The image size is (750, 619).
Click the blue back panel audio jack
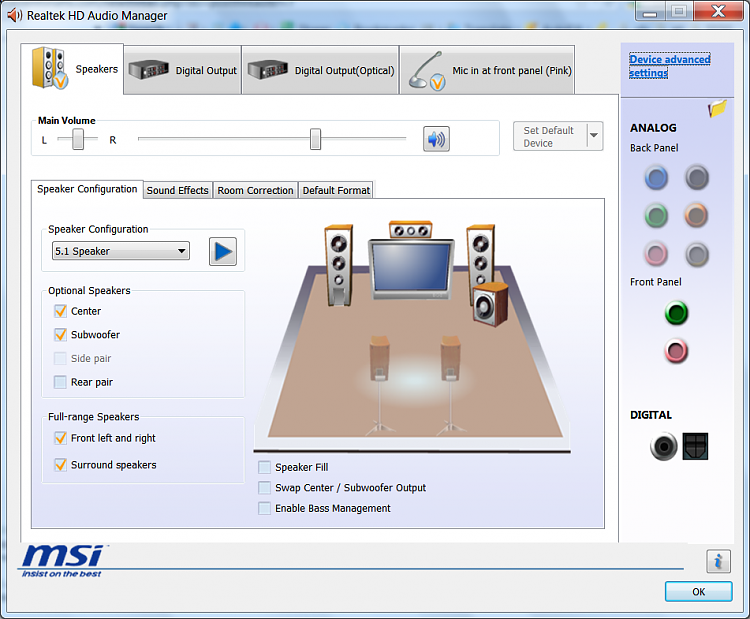coord(656,177)
